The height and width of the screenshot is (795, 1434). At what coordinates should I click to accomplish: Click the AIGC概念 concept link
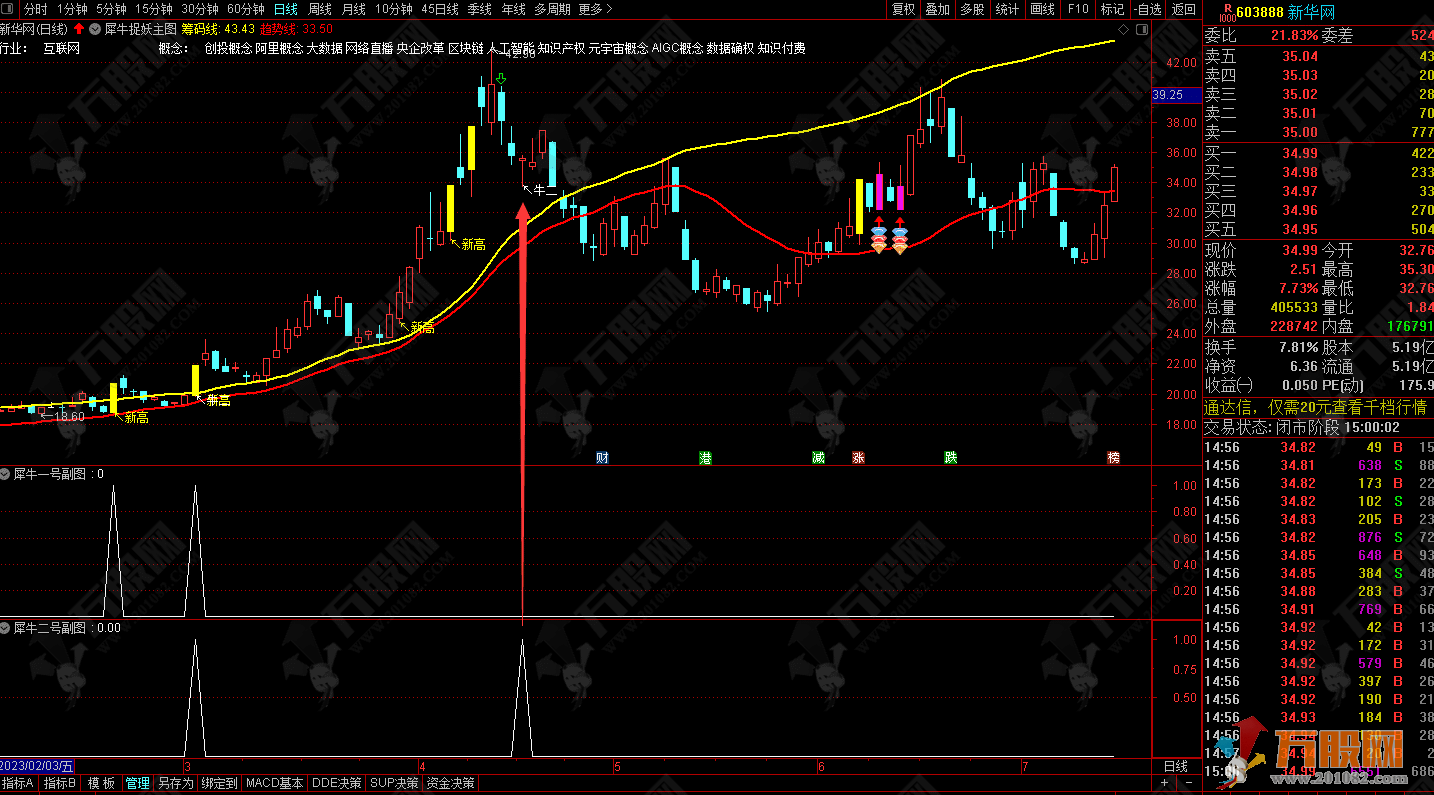677,48
